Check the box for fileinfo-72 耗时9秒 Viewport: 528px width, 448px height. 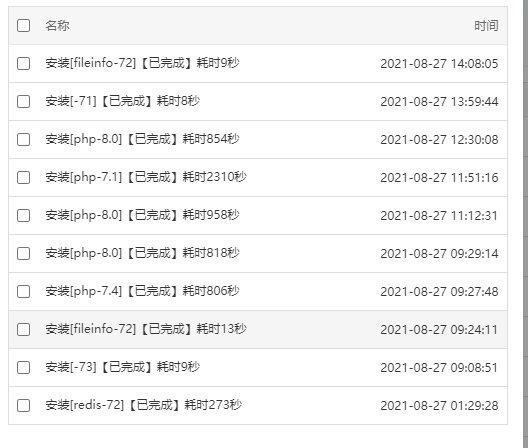click(23, 64)
